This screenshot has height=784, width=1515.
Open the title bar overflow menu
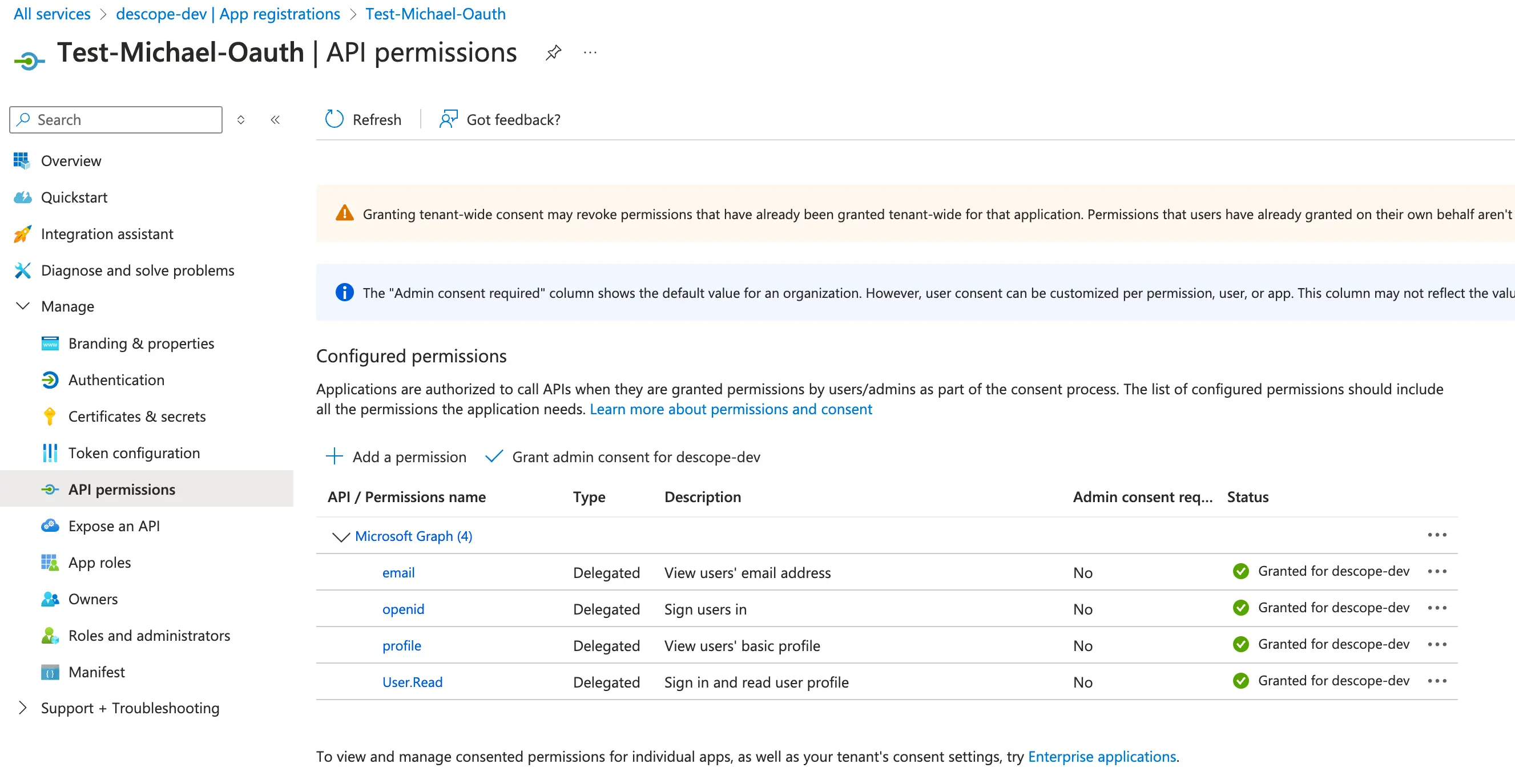coord(590,52)
